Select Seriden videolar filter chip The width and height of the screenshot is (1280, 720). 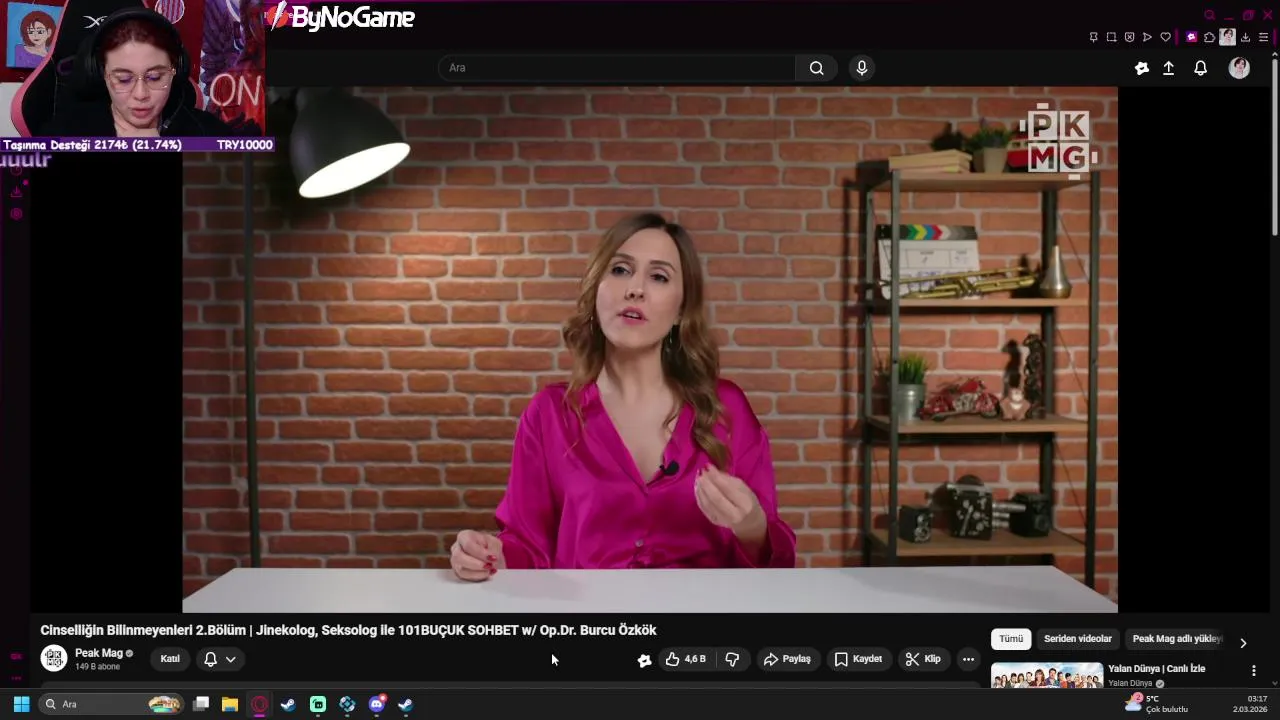click(1078, 639)
